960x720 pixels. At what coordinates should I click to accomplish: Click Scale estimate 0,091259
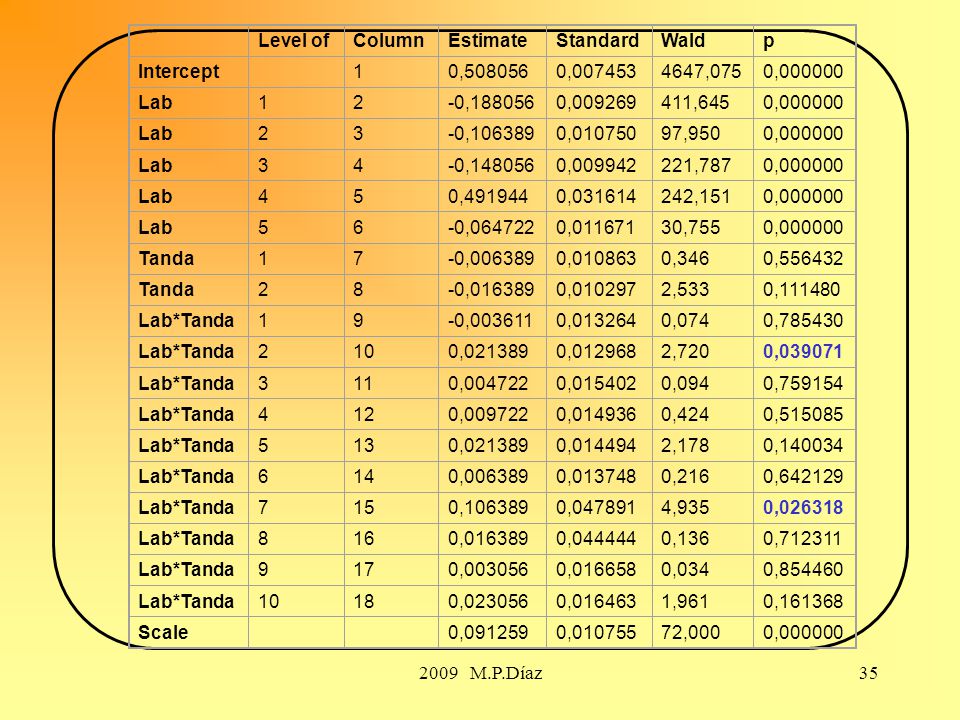click(487, 632)
